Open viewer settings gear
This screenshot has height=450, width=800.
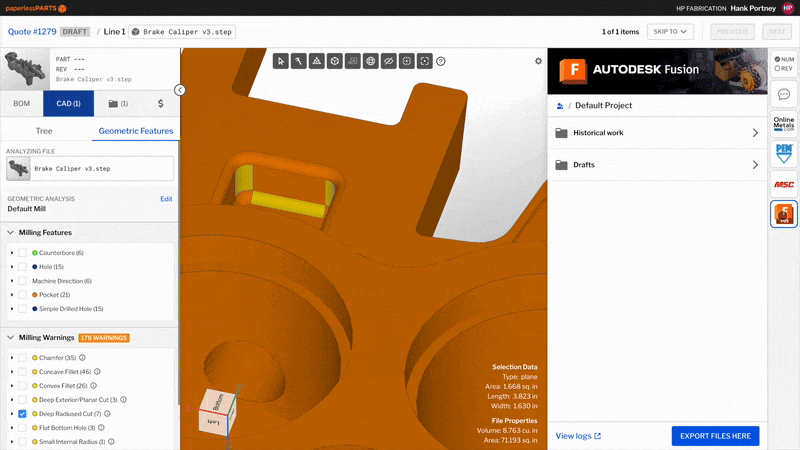point(538,61)
